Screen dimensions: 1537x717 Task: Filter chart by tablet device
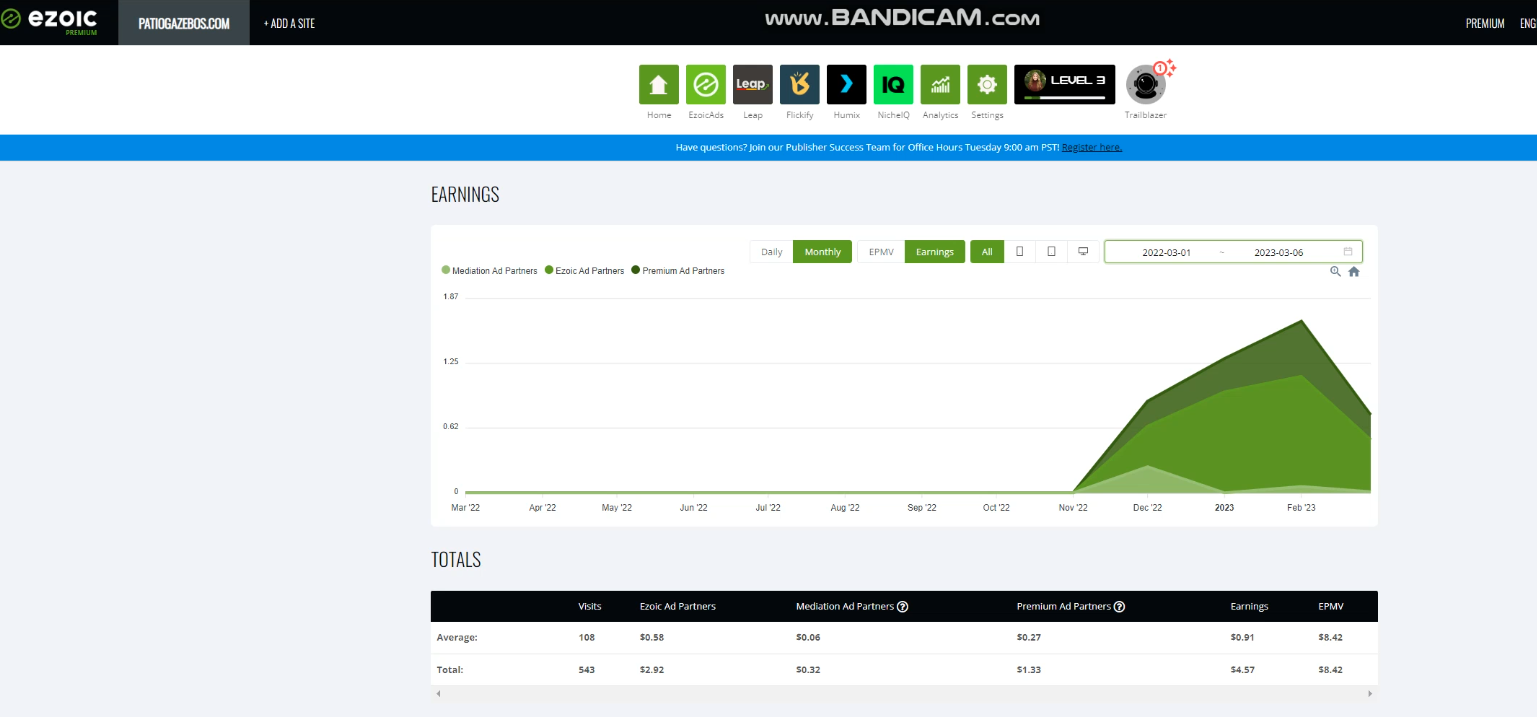coord(1051,252)
